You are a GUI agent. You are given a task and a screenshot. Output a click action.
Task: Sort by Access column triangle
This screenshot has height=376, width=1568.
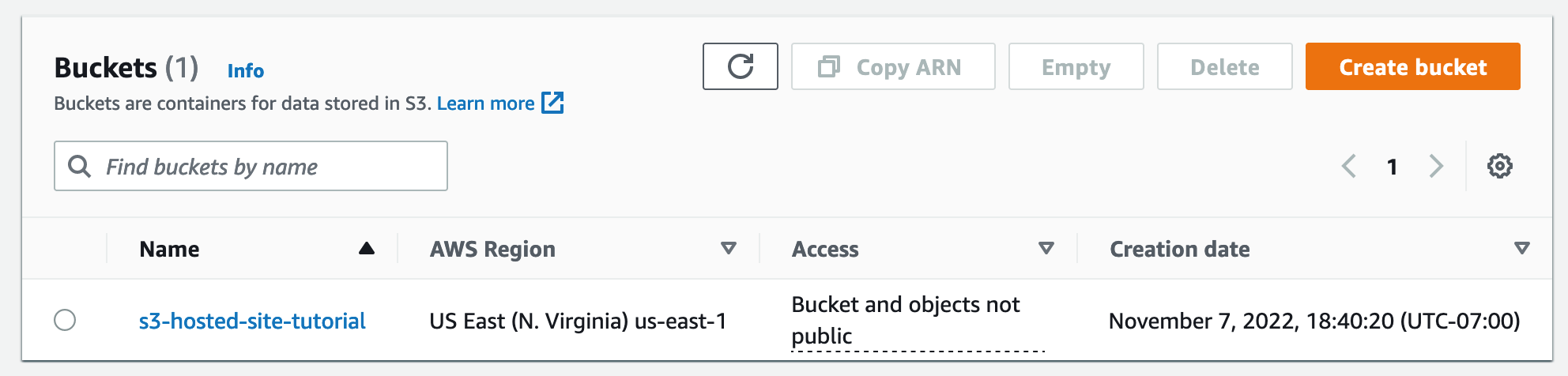tap(1046, 249)
